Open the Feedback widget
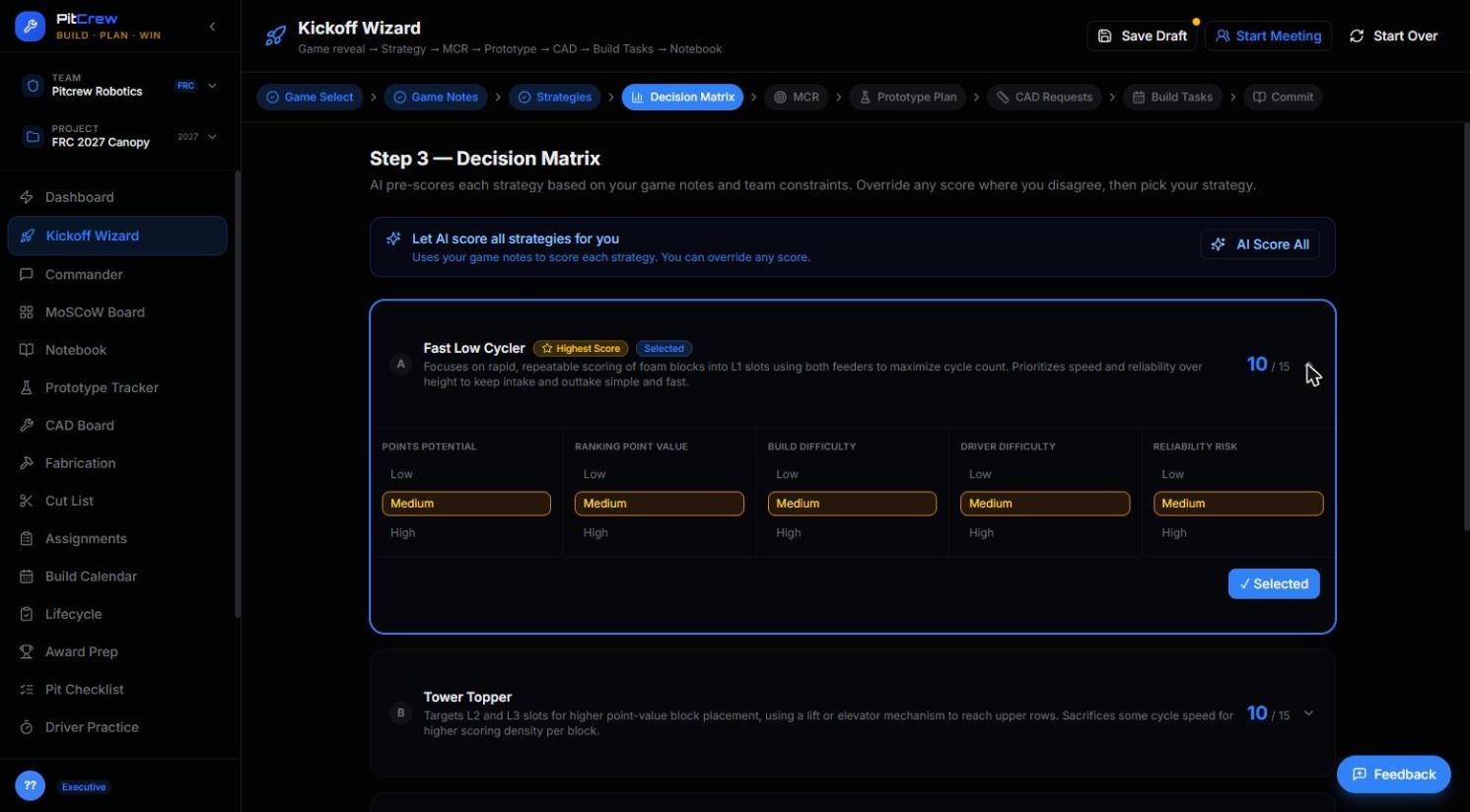1470x812 pixels. 1393,774
